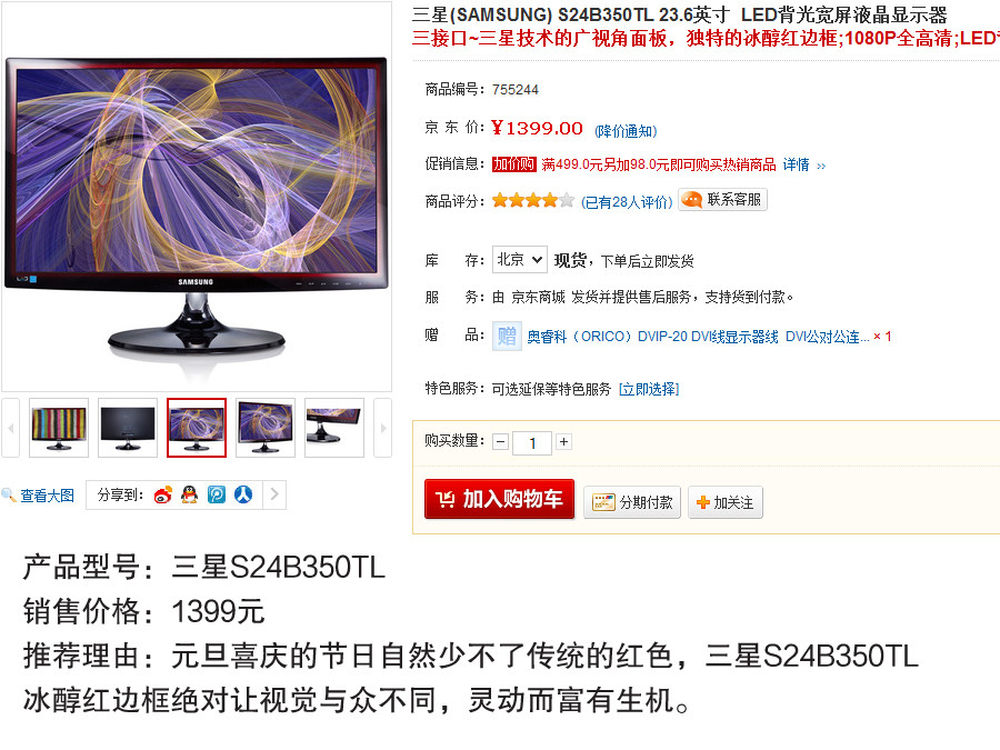Choose 分期付款 installment payment button
This screenshot has width=1000, height=750.
click(x=632, y=503)
